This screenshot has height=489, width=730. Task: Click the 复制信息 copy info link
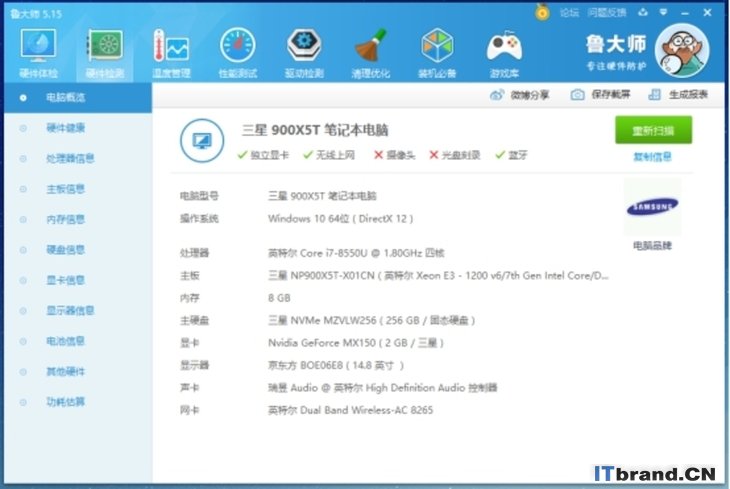(652, 157)
